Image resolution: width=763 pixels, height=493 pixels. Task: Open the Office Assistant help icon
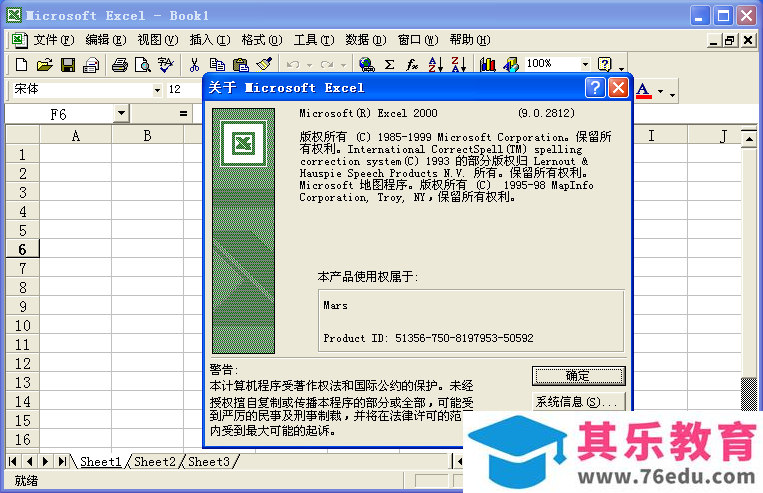(x=604, y=64)
